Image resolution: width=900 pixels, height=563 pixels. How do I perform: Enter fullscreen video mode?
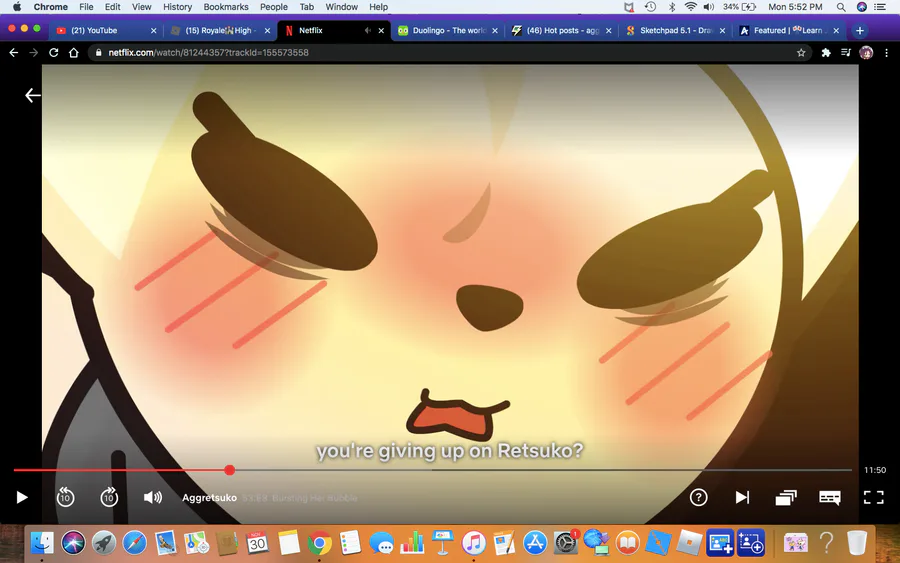pos(874,497)
